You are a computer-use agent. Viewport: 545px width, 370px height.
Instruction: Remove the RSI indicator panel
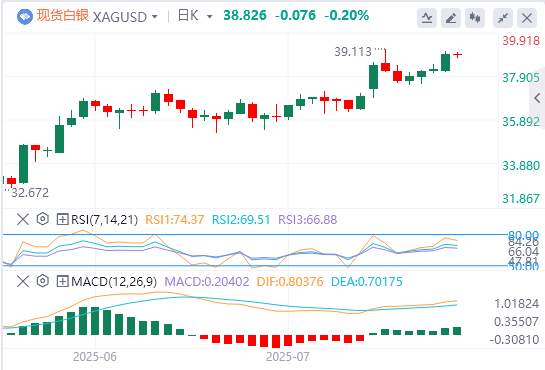coord(23,219)
